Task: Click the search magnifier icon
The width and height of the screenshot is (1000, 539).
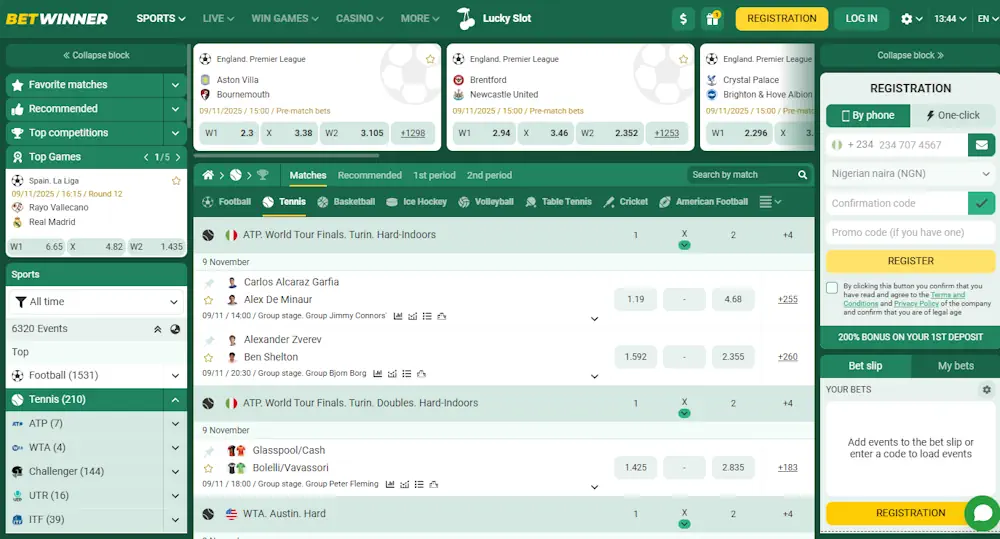Action: coord(802,175)
